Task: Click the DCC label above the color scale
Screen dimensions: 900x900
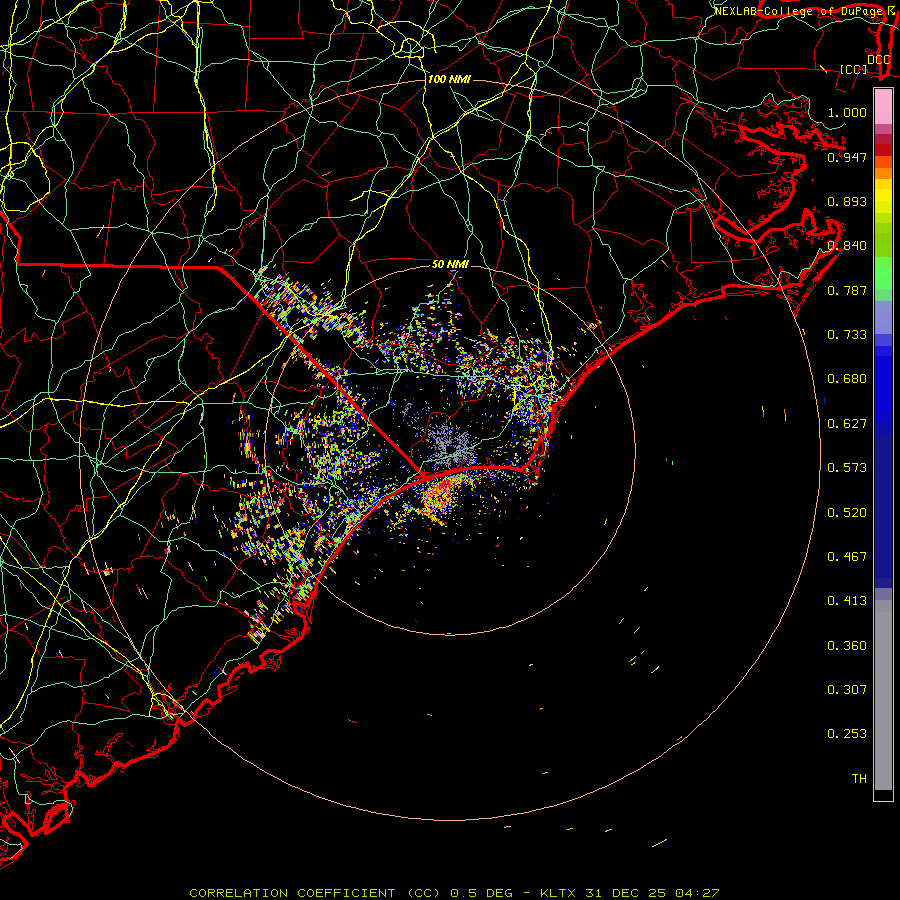Action: click(878, 60)
